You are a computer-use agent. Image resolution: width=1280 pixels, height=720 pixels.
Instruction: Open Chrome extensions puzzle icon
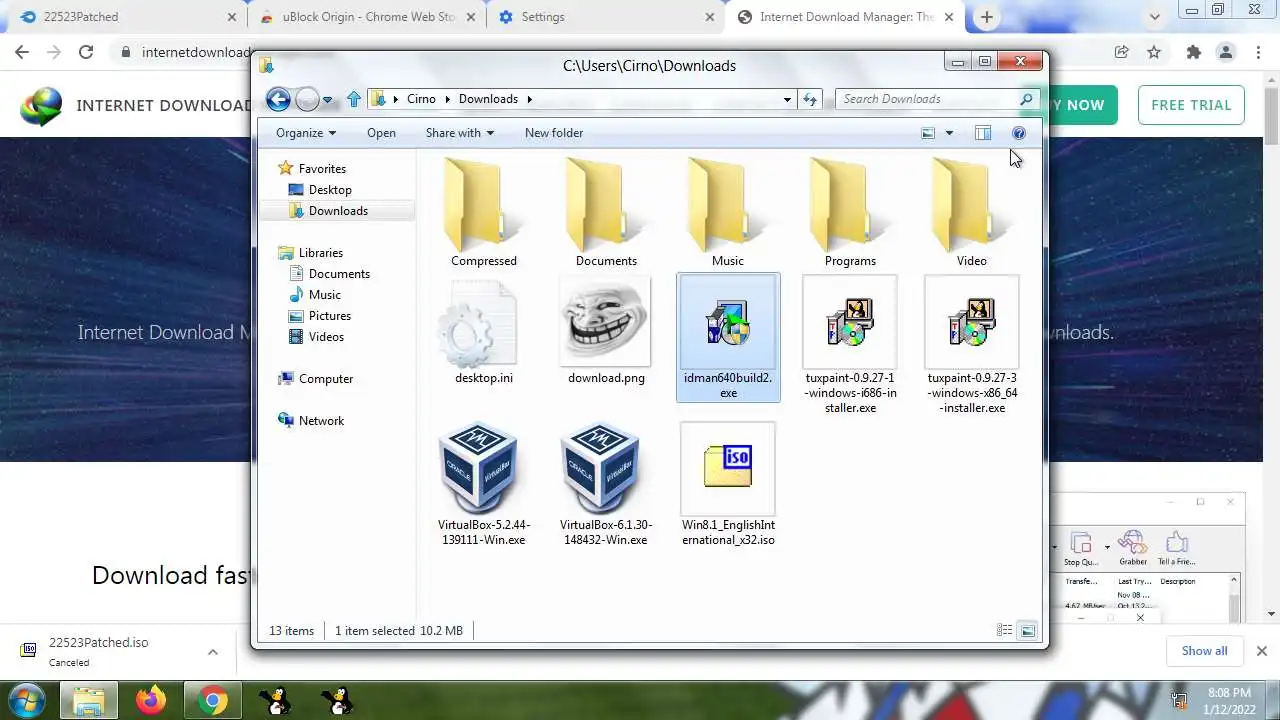pos(1193,52)
